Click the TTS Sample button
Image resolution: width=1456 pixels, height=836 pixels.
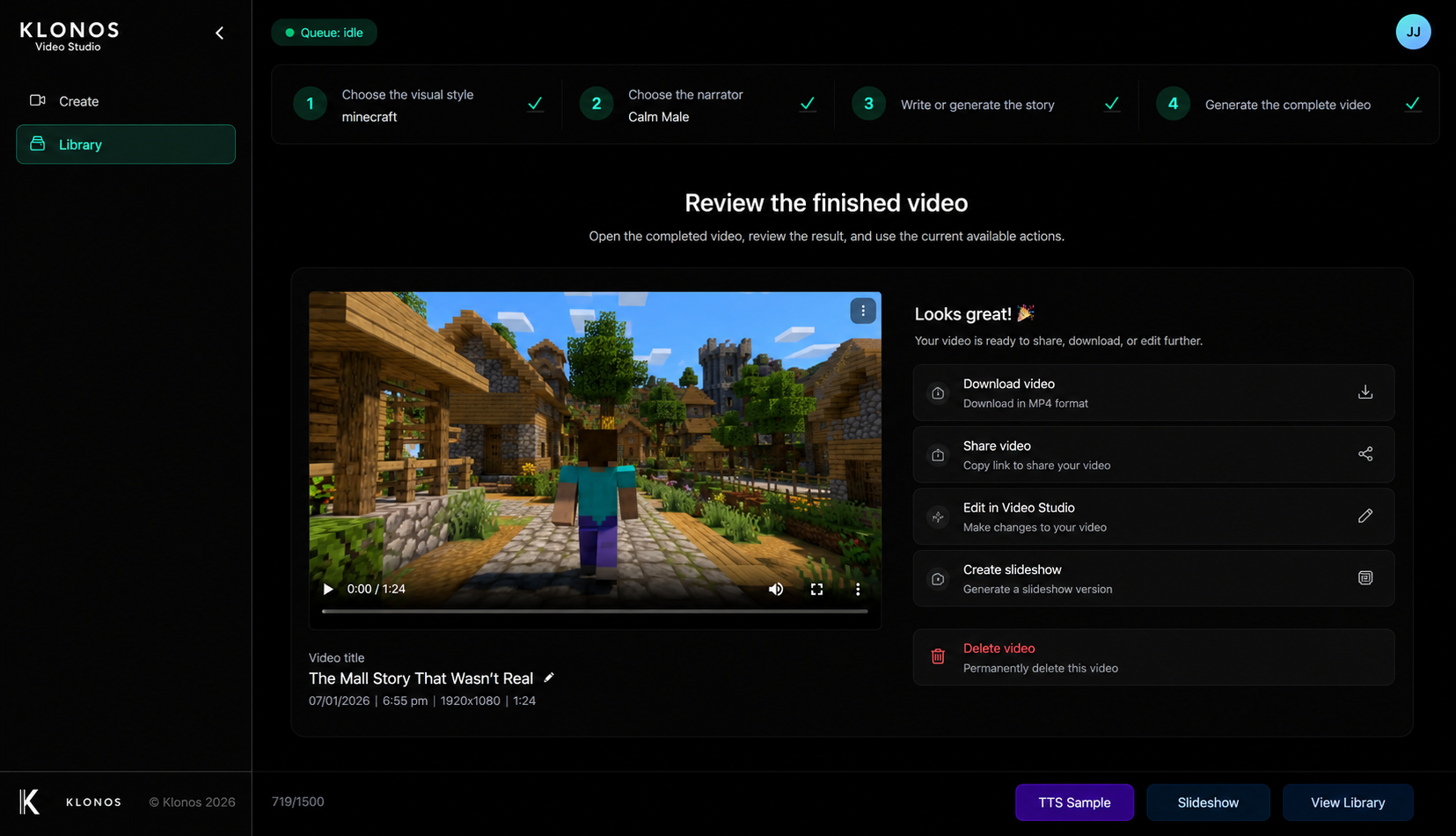click(1074, 803)
